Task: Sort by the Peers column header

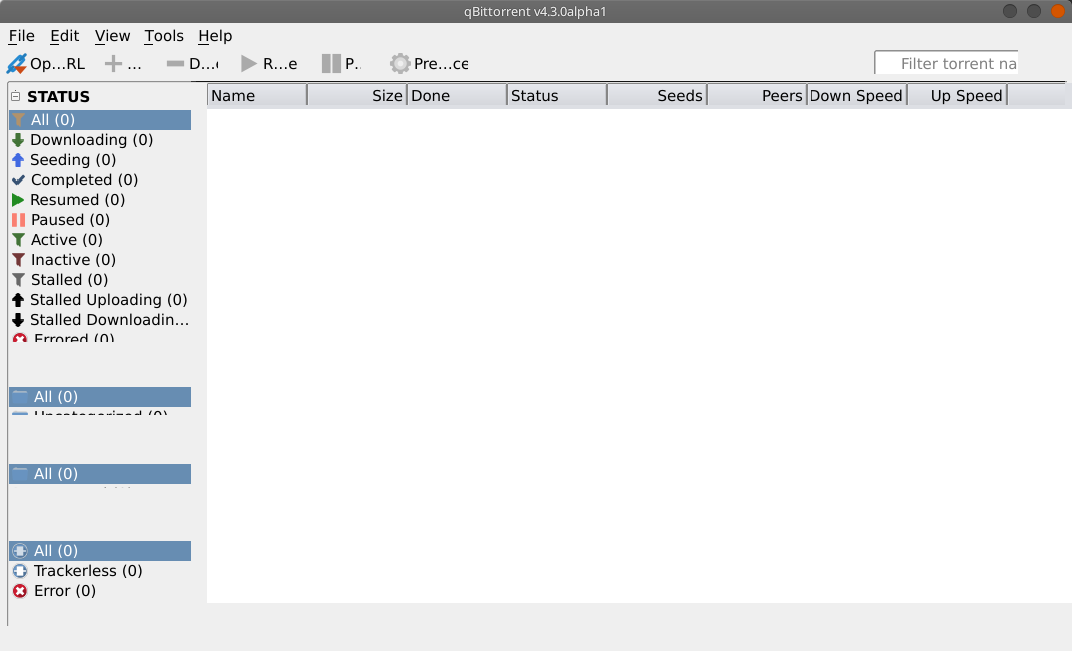Action: (757, 96)
